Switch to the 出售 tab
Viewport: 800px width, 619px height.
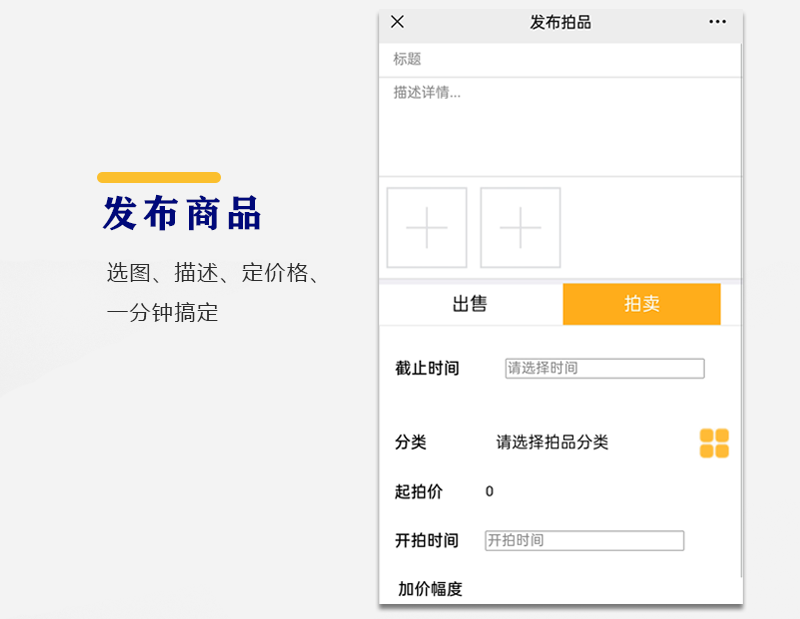(470, 304)
